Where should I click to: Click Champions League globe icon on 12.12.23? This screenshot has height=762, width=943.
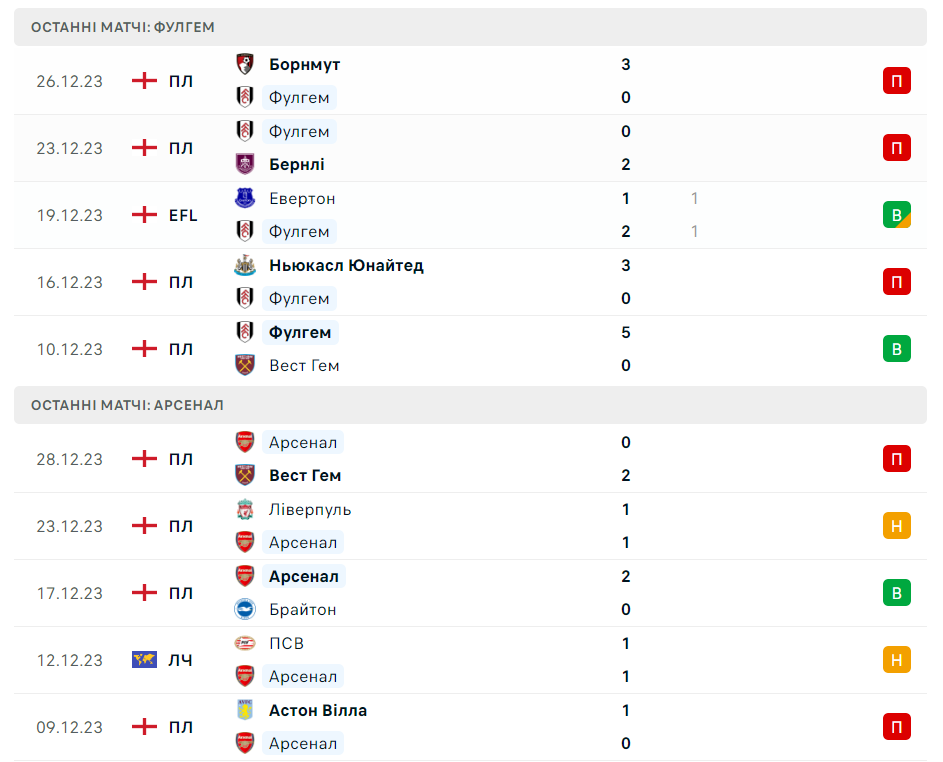(145, 660)
